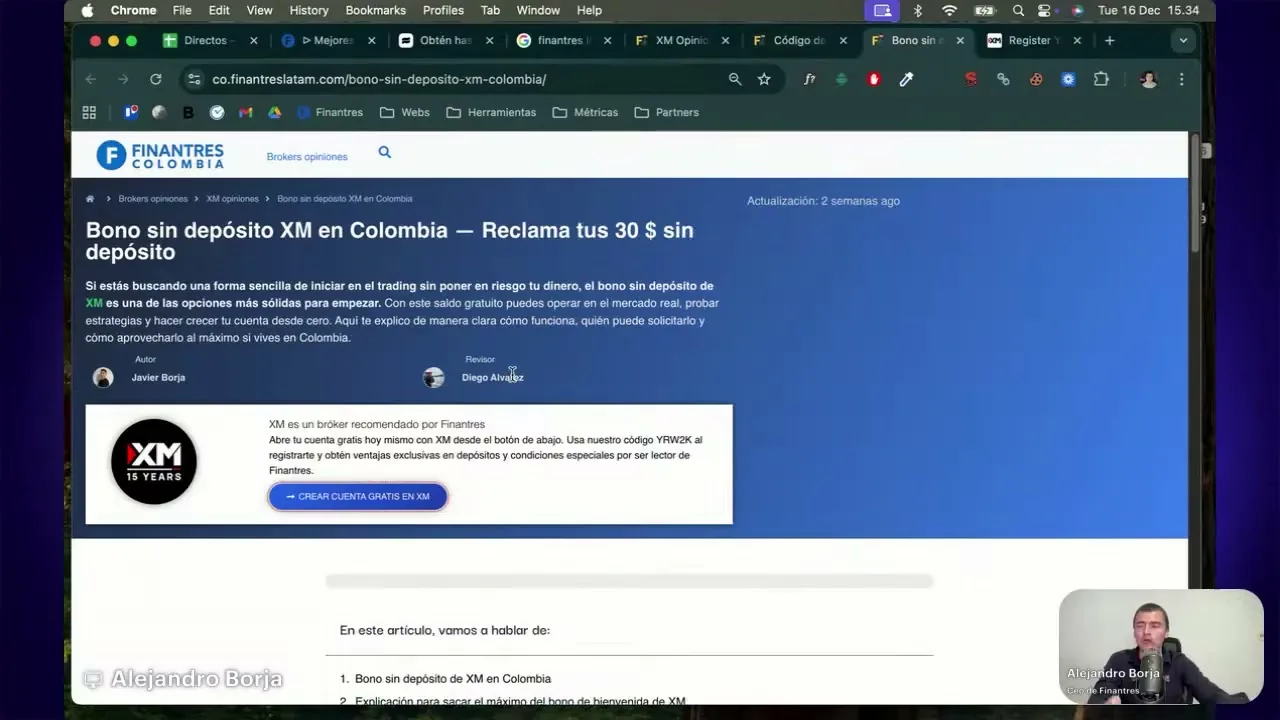
Task: Open the Chrome menu in menu bar
Action: click(133, 10)
